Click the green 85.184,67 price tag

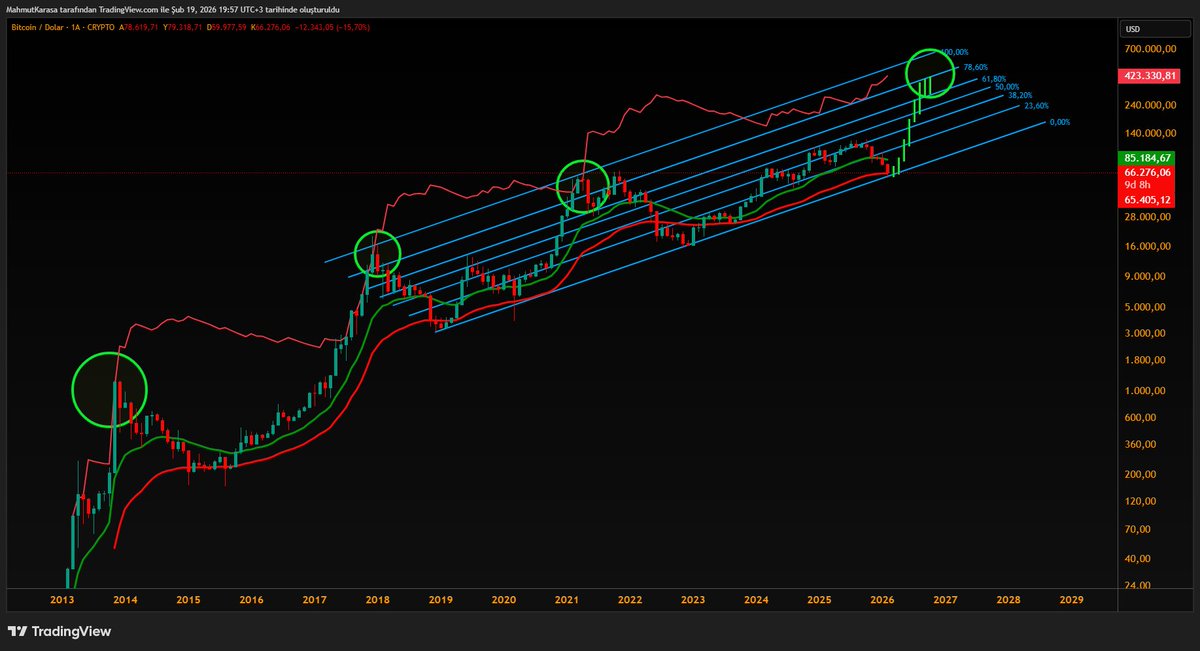(x=1146, y=158)
